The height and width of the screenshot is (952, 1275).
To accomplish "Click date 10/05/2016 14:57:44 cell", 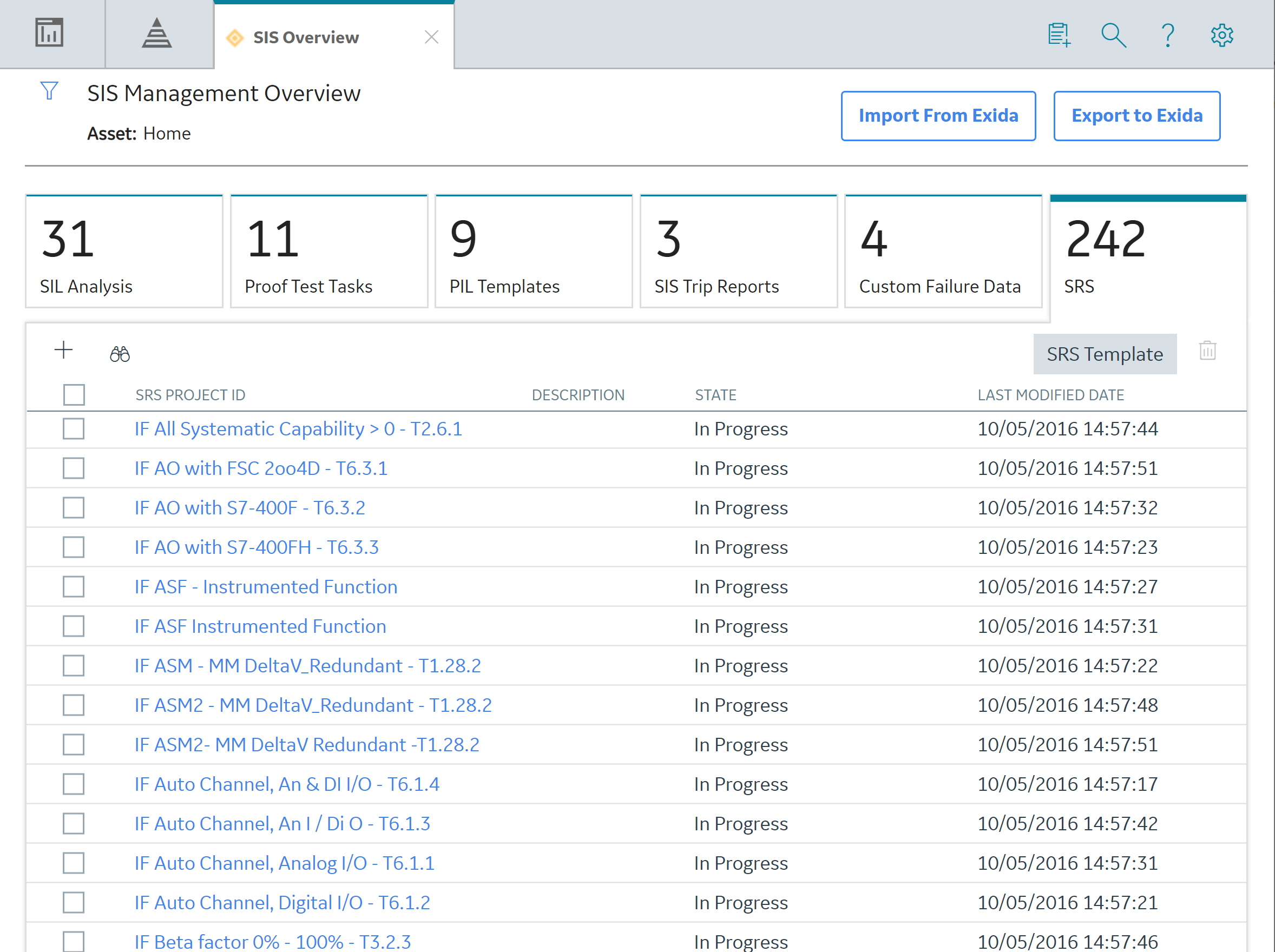I will 1068,429.
